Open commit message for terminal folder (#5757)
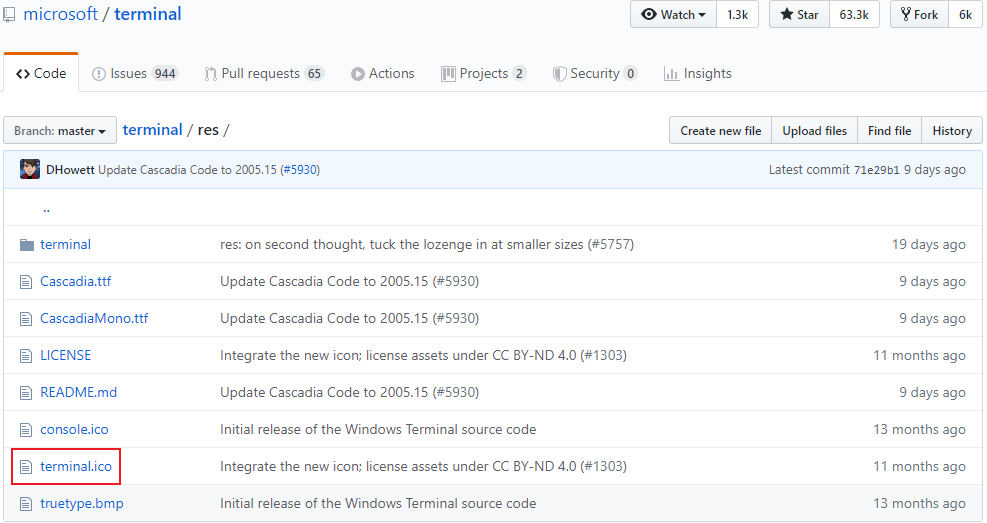987x523 pixels. click(427, 244)
